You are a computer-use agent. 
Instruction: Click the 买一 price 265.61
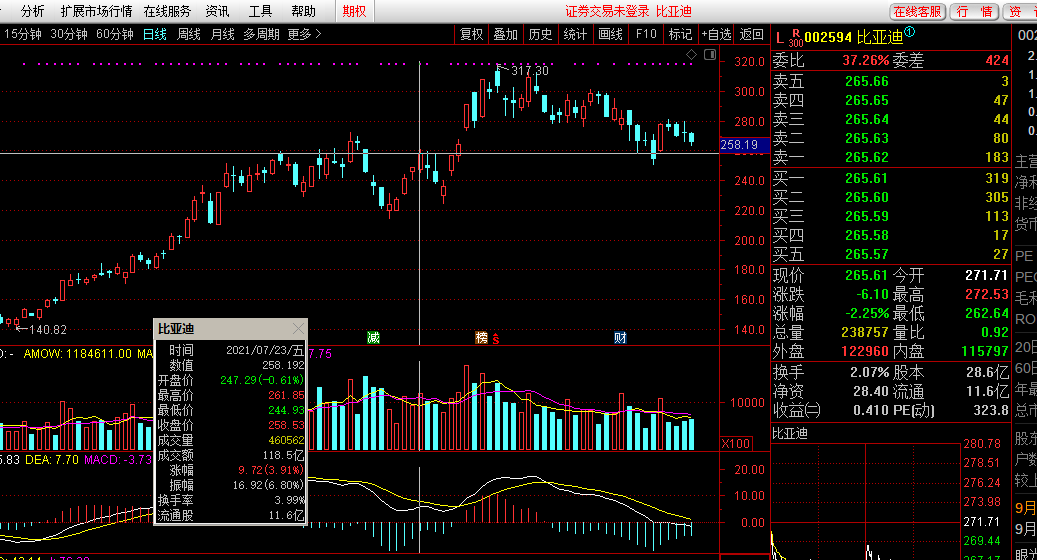[866, 179]
